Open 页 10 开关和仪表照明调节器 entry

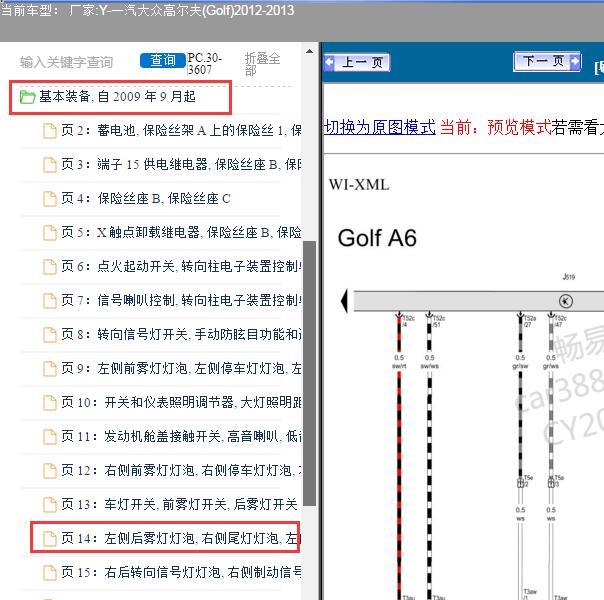181,402
